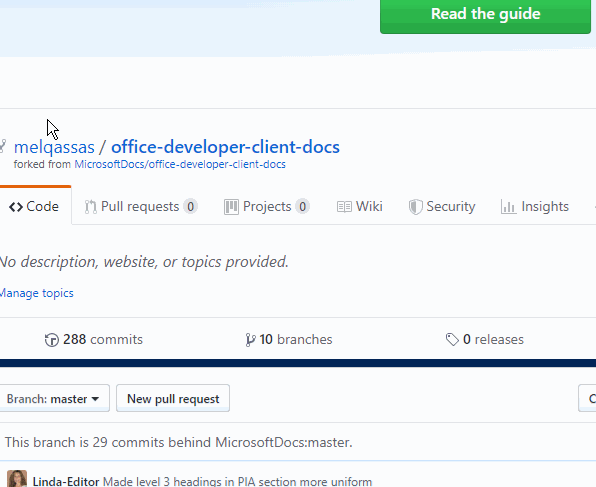Click the shield icon beside Security

click(x=415, y=207)
